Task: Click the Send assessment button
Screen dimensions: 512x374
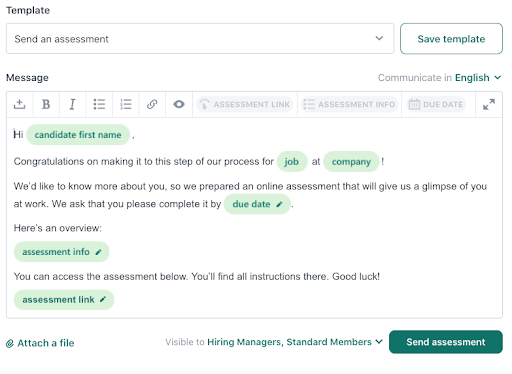Action: pos(446,342)
